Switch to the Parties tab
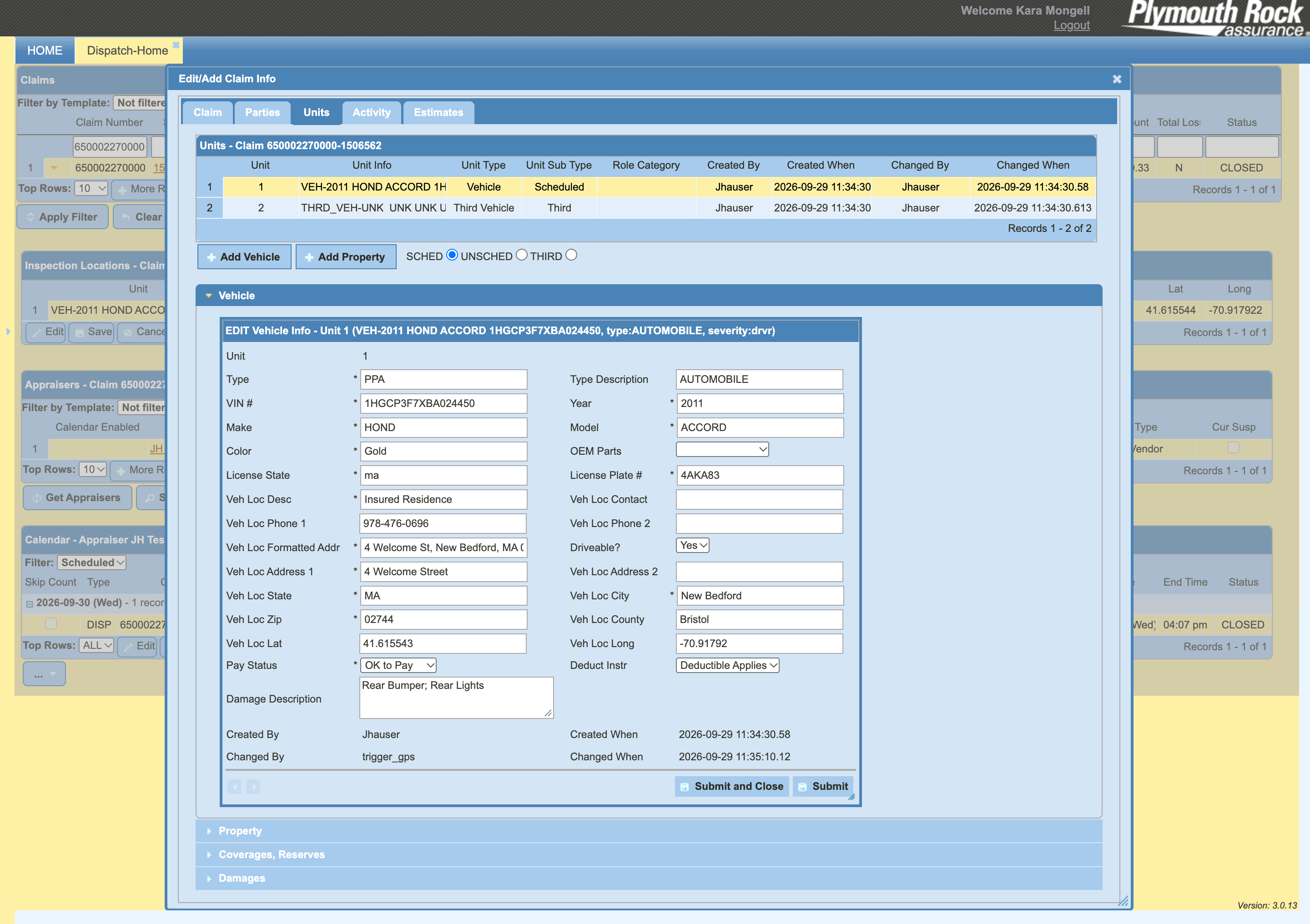 (262, 112)
